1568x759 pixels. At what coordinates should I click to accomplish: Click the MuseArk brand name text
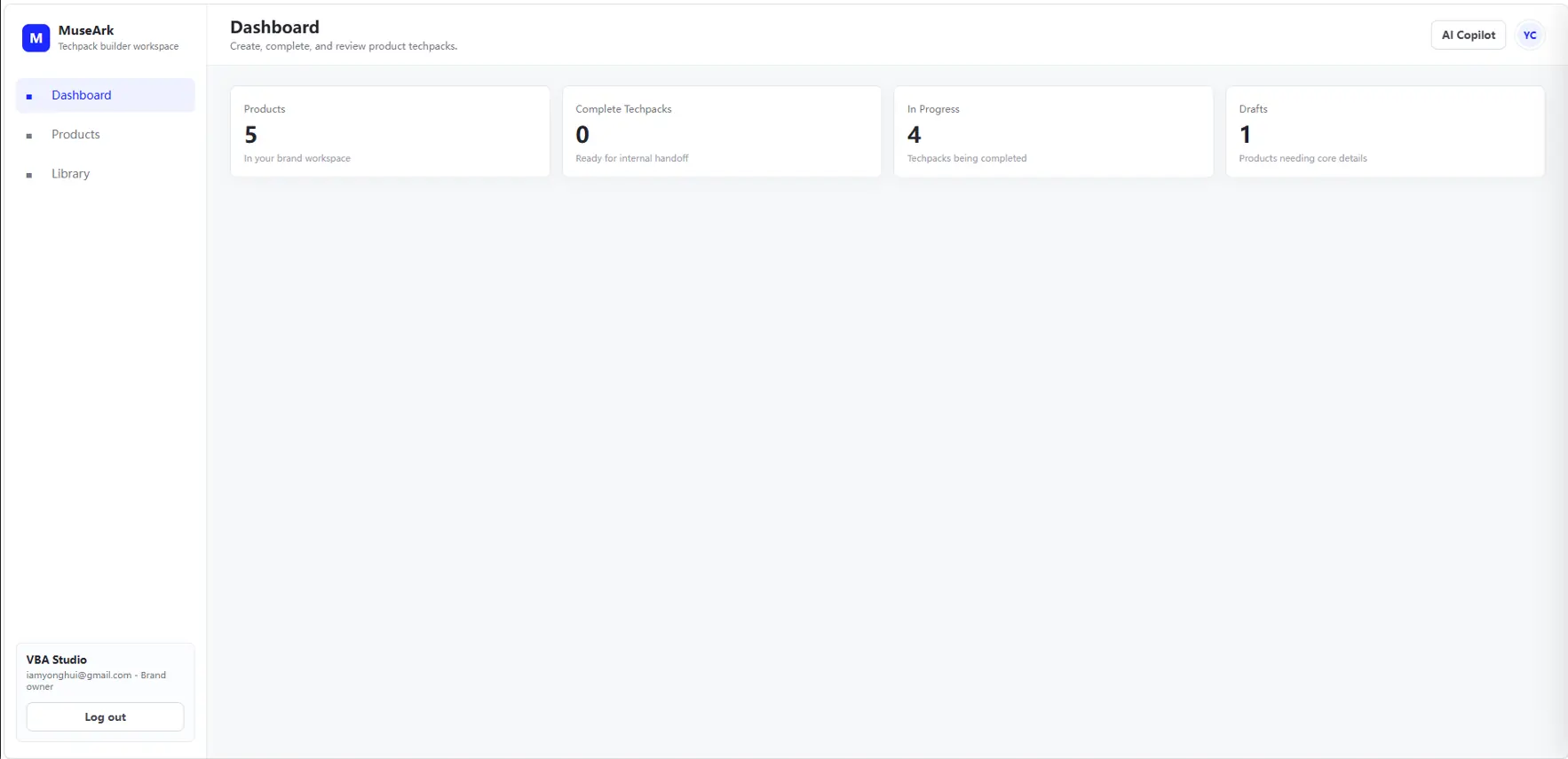pos(86,30)
